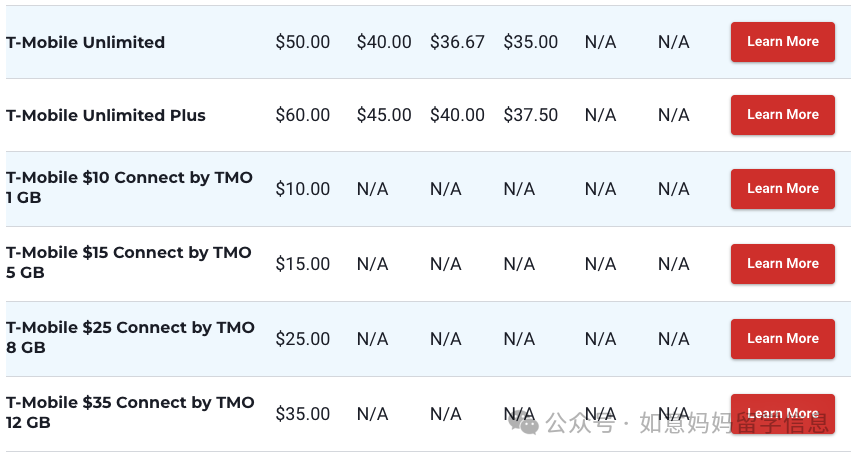Screen dimensions: 857x457
Task: Click Learn More for $35 Connect 12 GB
Action: (783, 413)
